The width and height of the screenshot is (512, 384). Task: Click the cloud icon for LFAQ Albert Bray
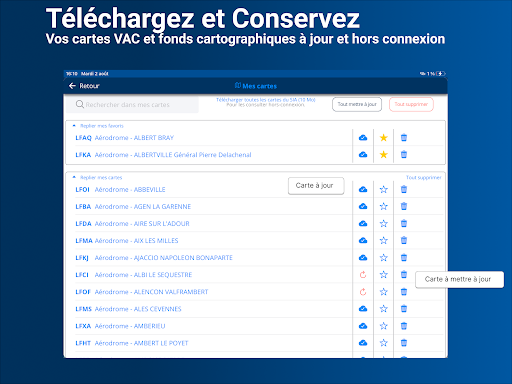pyautogui.click(x=363, y=138)
